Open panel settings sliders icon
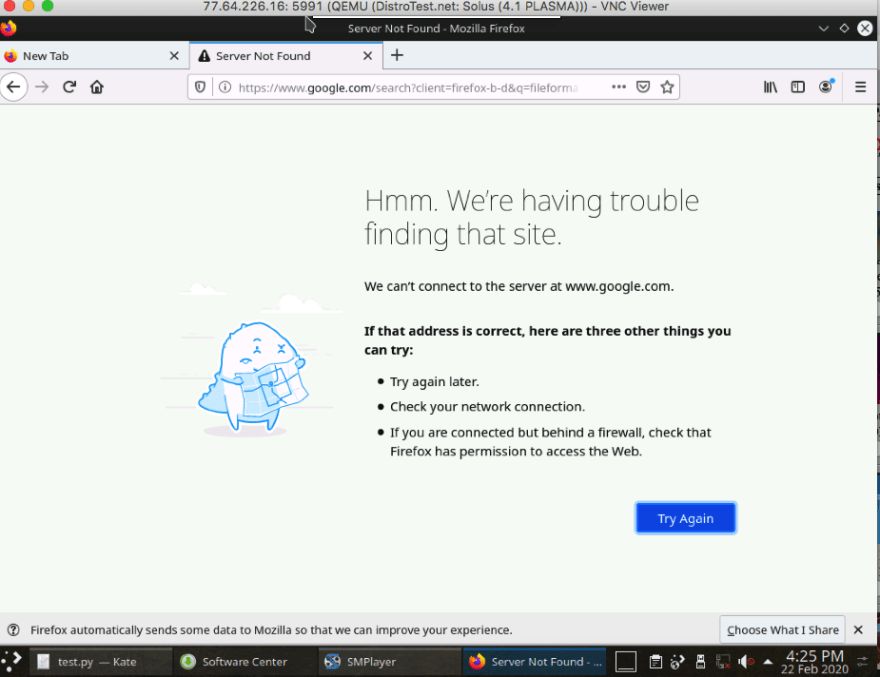This screenshot has height=677, width=880. [x=863, y=662]
